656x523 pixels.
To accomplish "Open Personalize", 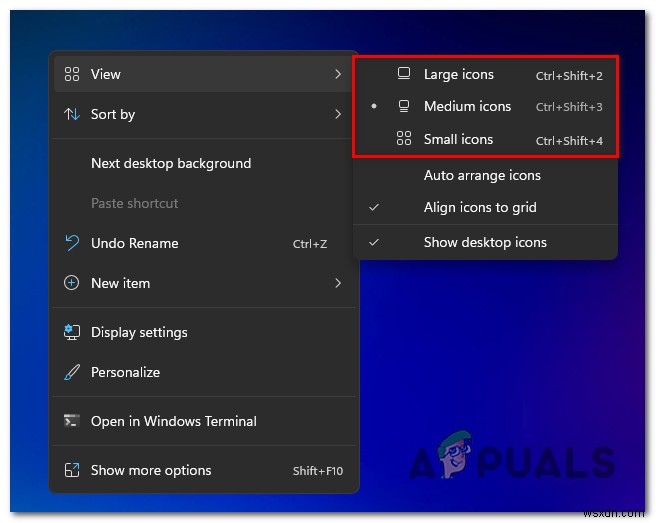I will pos(204,372).
